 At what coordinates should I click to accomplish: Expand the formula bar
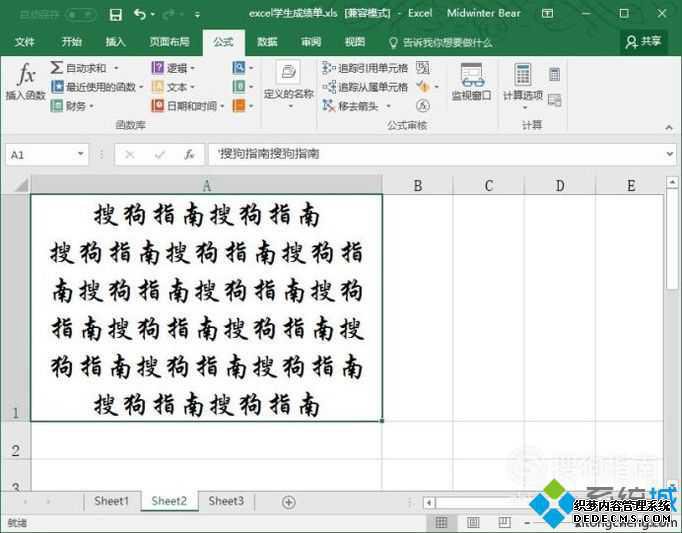[x=669, y=154]
